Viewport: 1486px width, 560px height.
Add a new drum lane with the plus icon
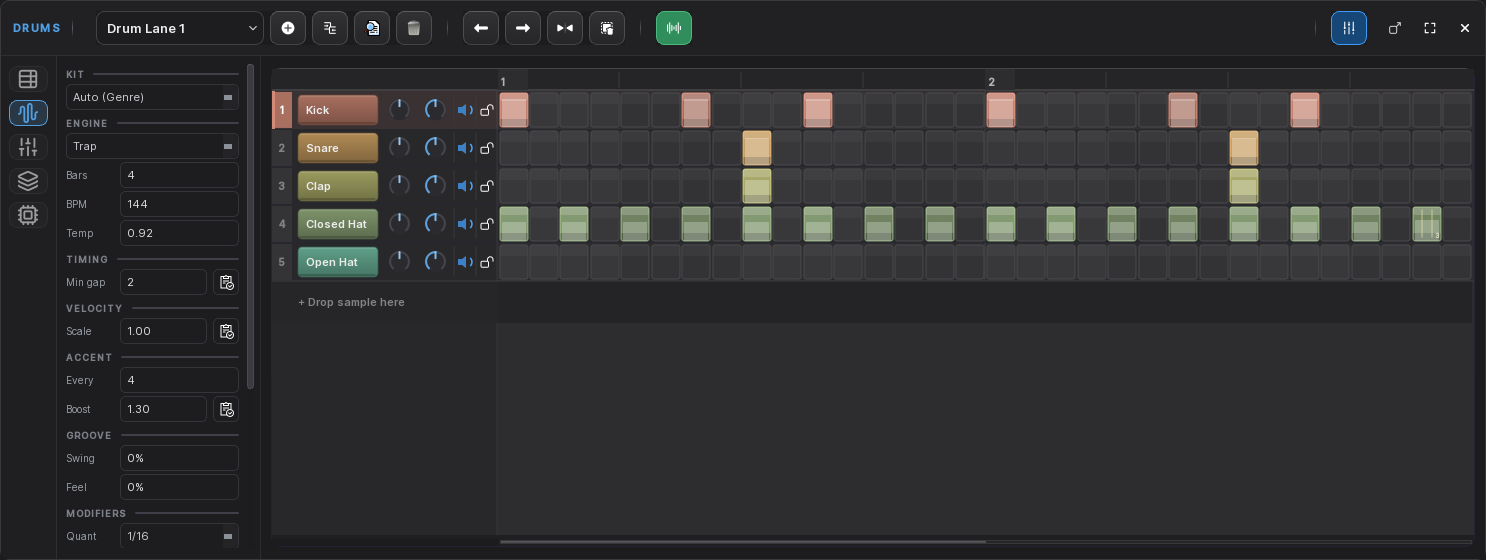288,28
